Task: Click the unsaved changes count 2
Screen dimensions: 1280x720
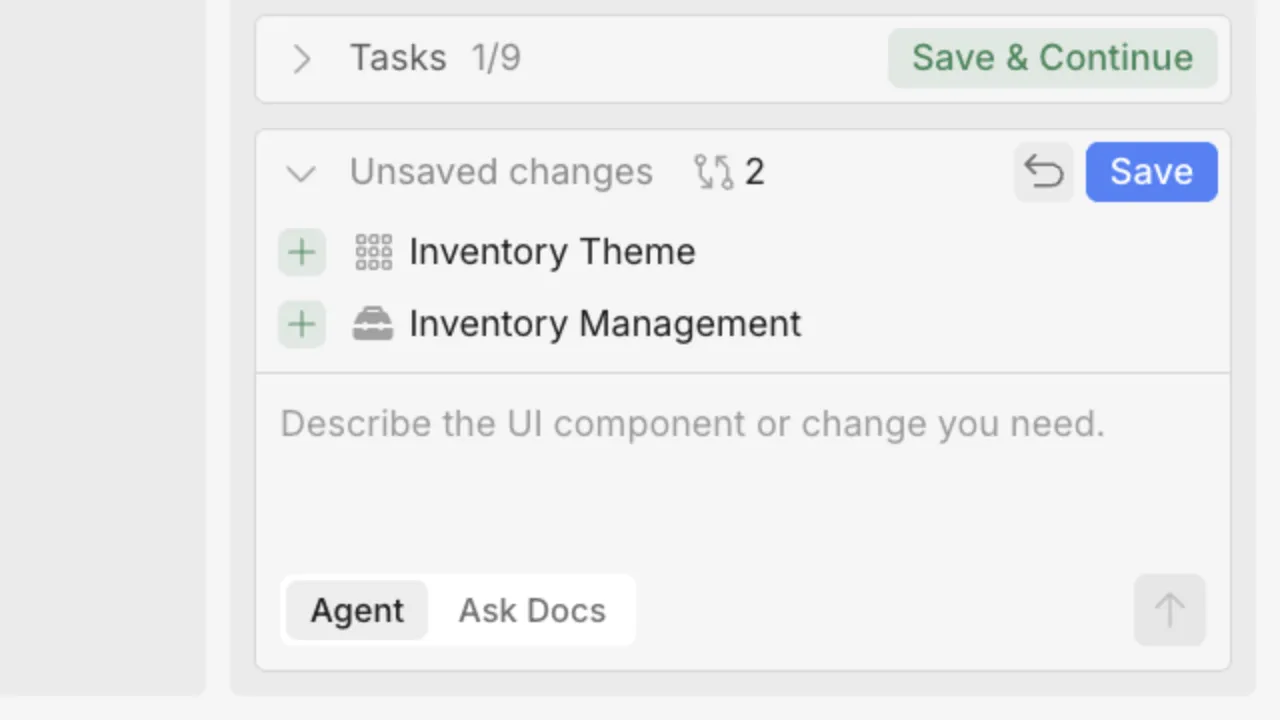Action: tap(755, 173)
